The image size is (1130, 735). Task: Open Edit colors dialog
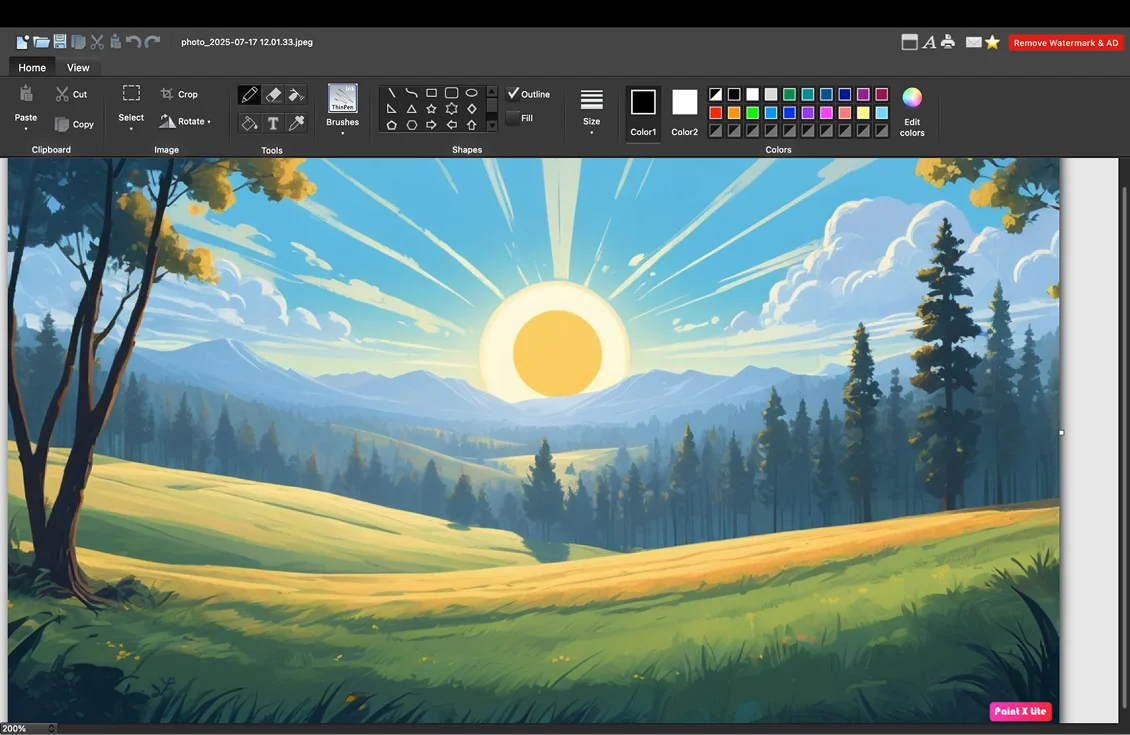(912, 110)
